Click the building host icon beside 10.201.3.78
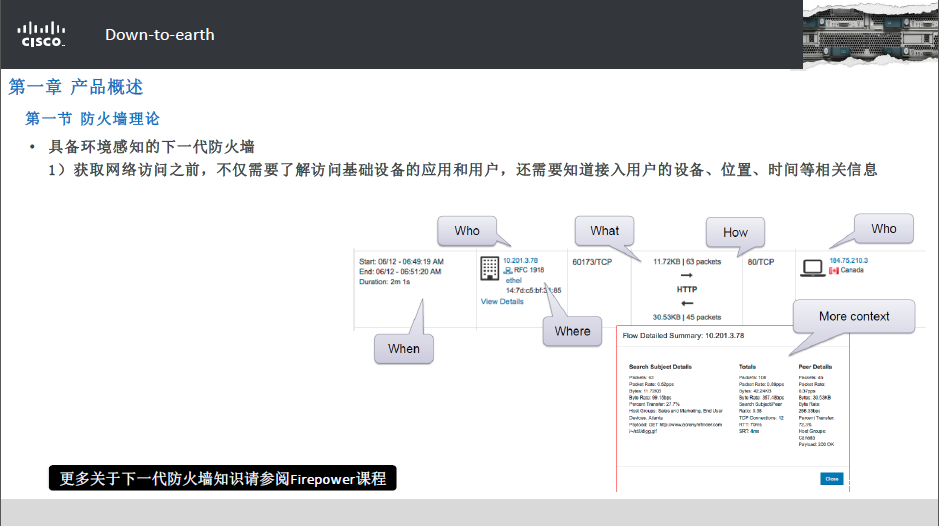The height and width of the screenshot is (526, 939). click(489, 268)
